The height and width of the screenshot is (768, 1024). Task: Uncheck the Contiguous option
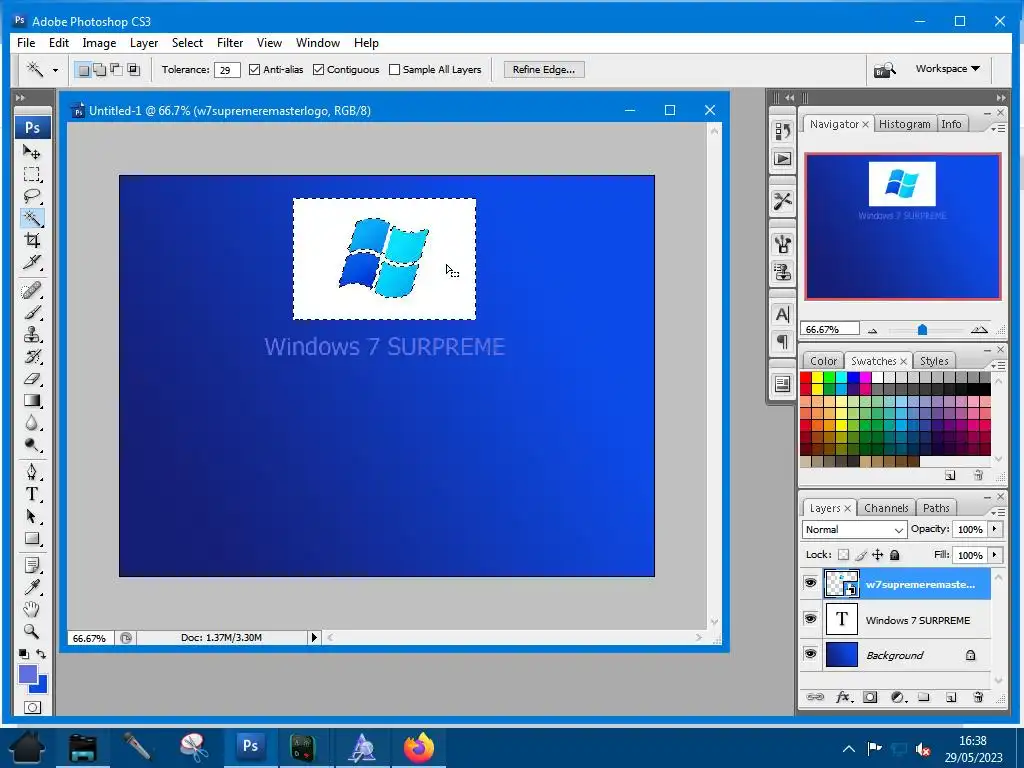coord(319,69)
